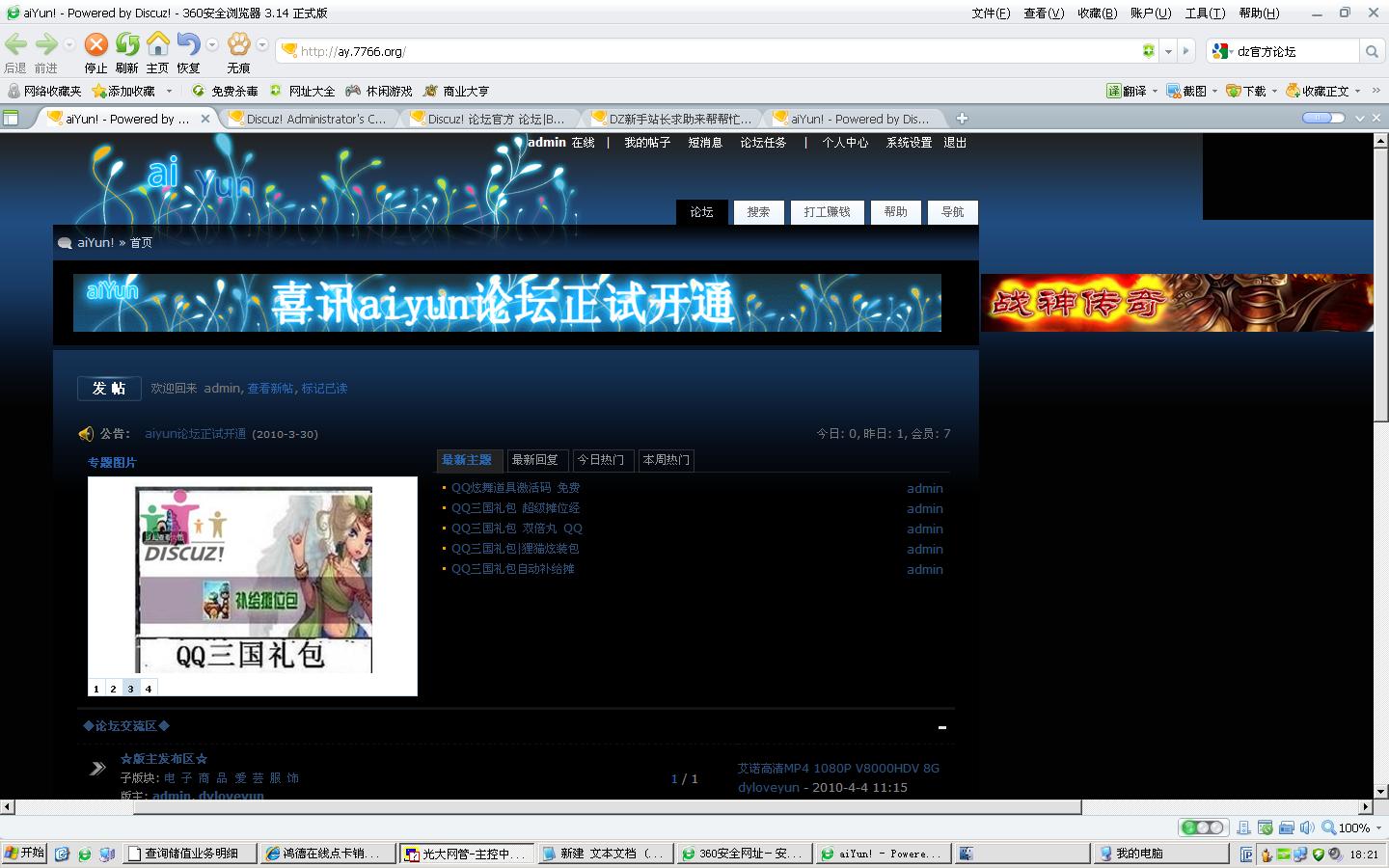Click the green Refresh icon
Screen dimensions: 1389x868
click(x=127, y=44)
